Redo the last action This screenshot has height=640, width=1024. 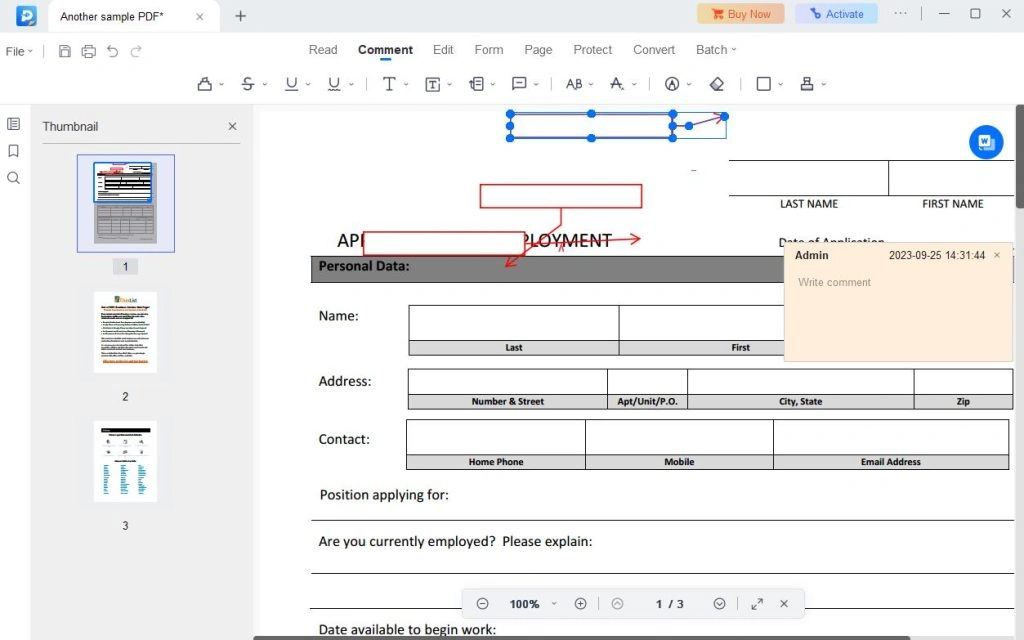pos(136,51)
